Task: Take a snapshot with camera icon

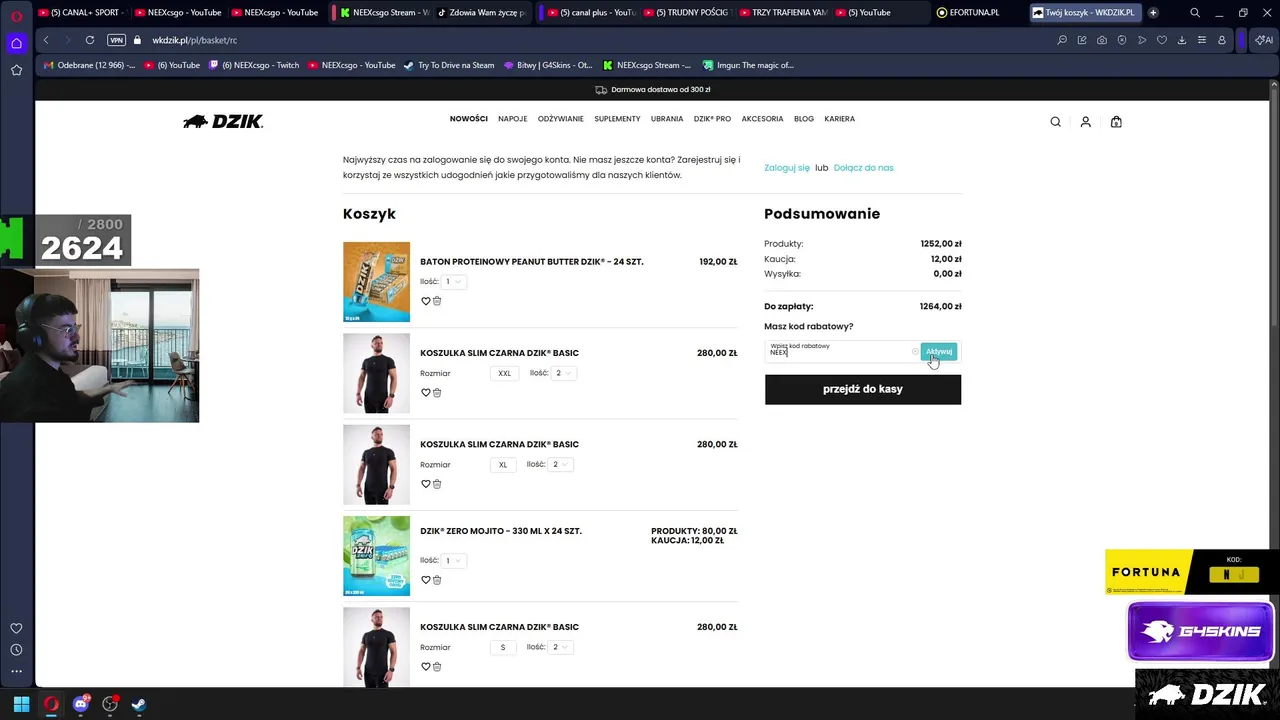Action: [x=1102, y=40]
